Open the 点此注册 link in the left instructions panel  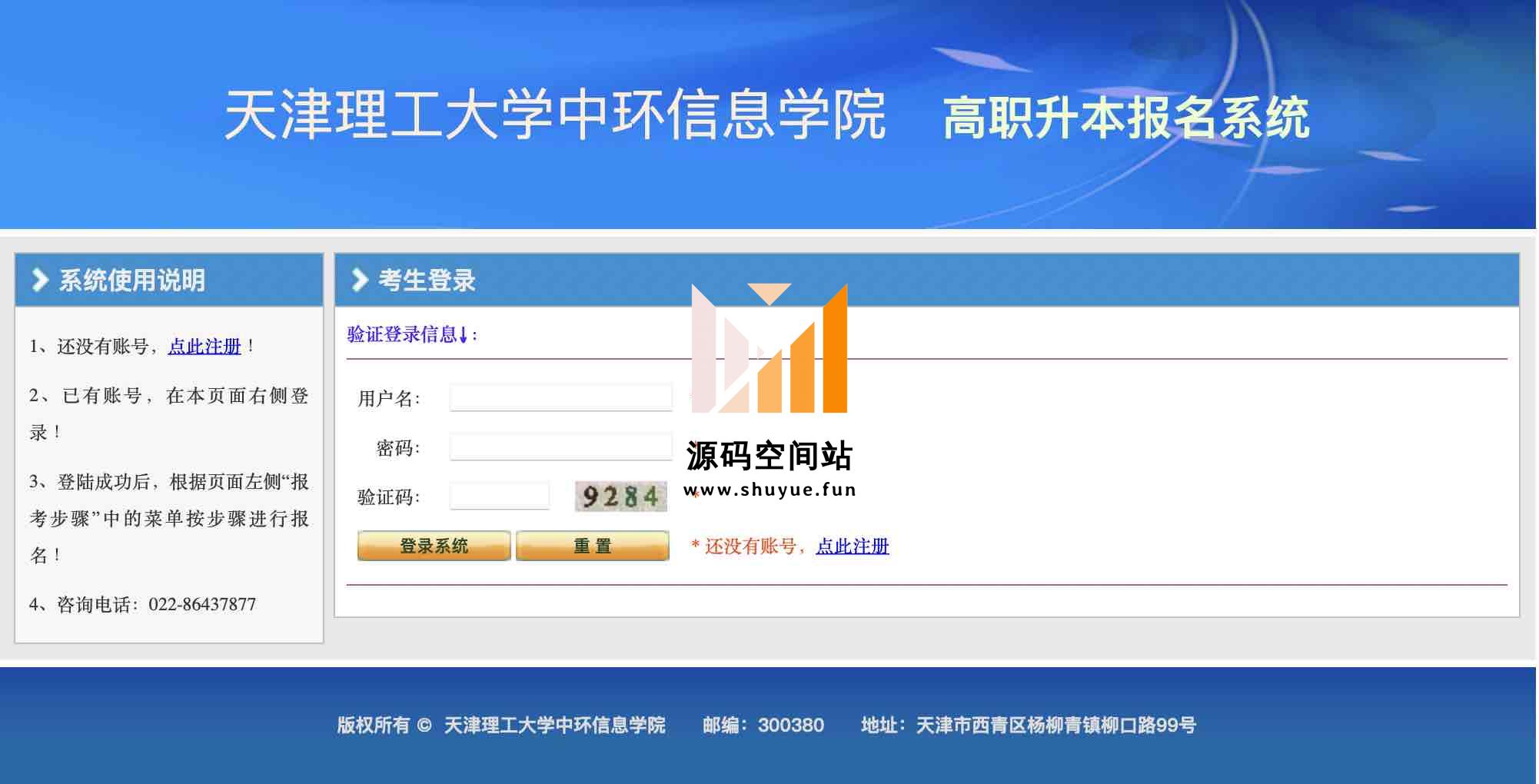click(204, 347)
